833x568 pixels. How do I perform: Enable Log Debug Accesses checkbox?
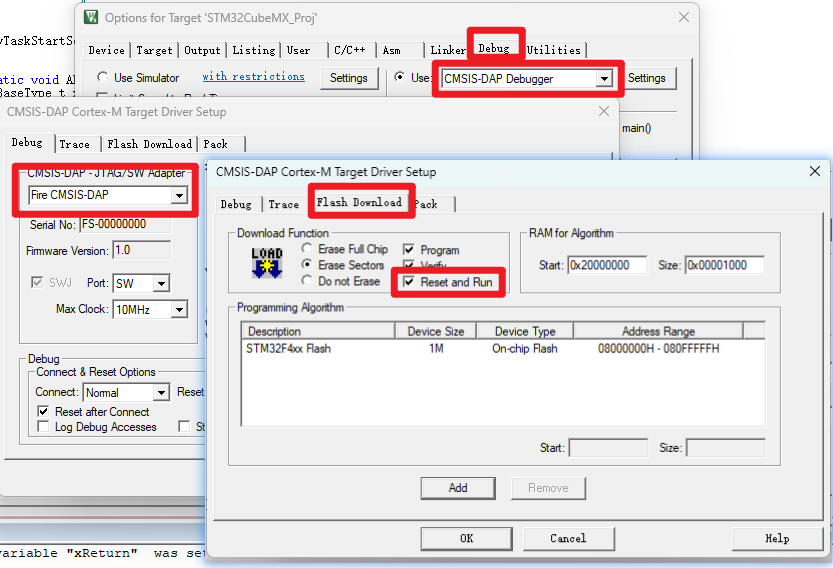coord(43,427)
